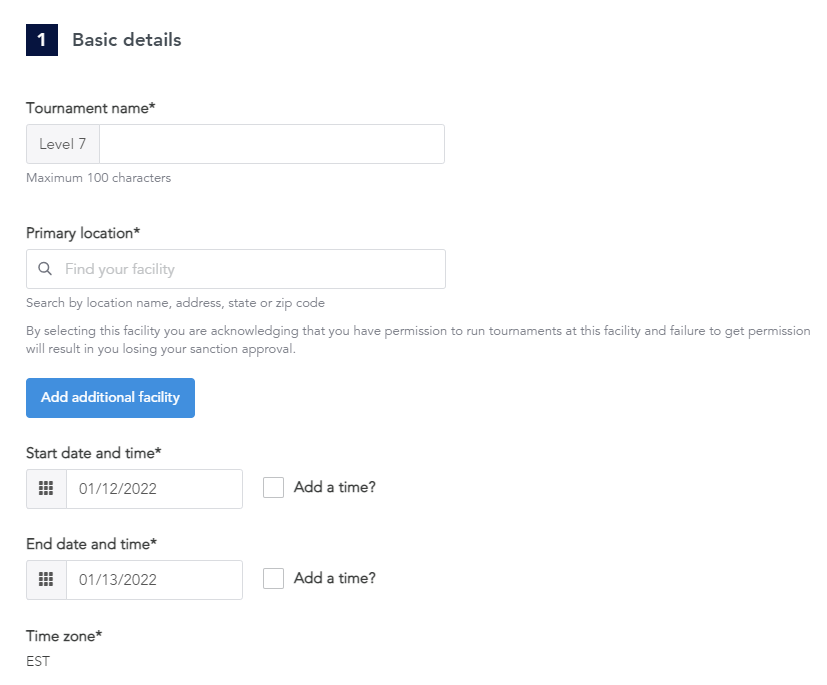
Task: Click the step 1 number badge
Action: tap(42, 40)
